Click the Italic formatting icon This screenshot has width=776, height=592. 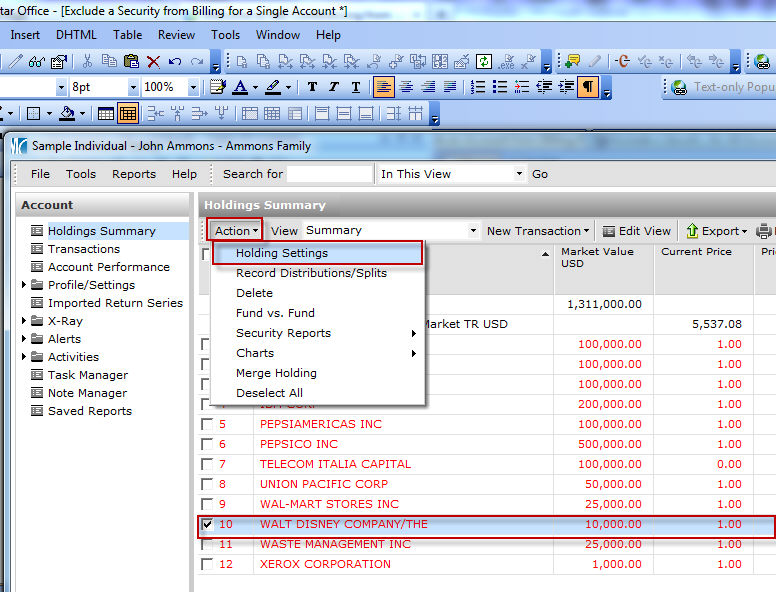pos(333,87)
